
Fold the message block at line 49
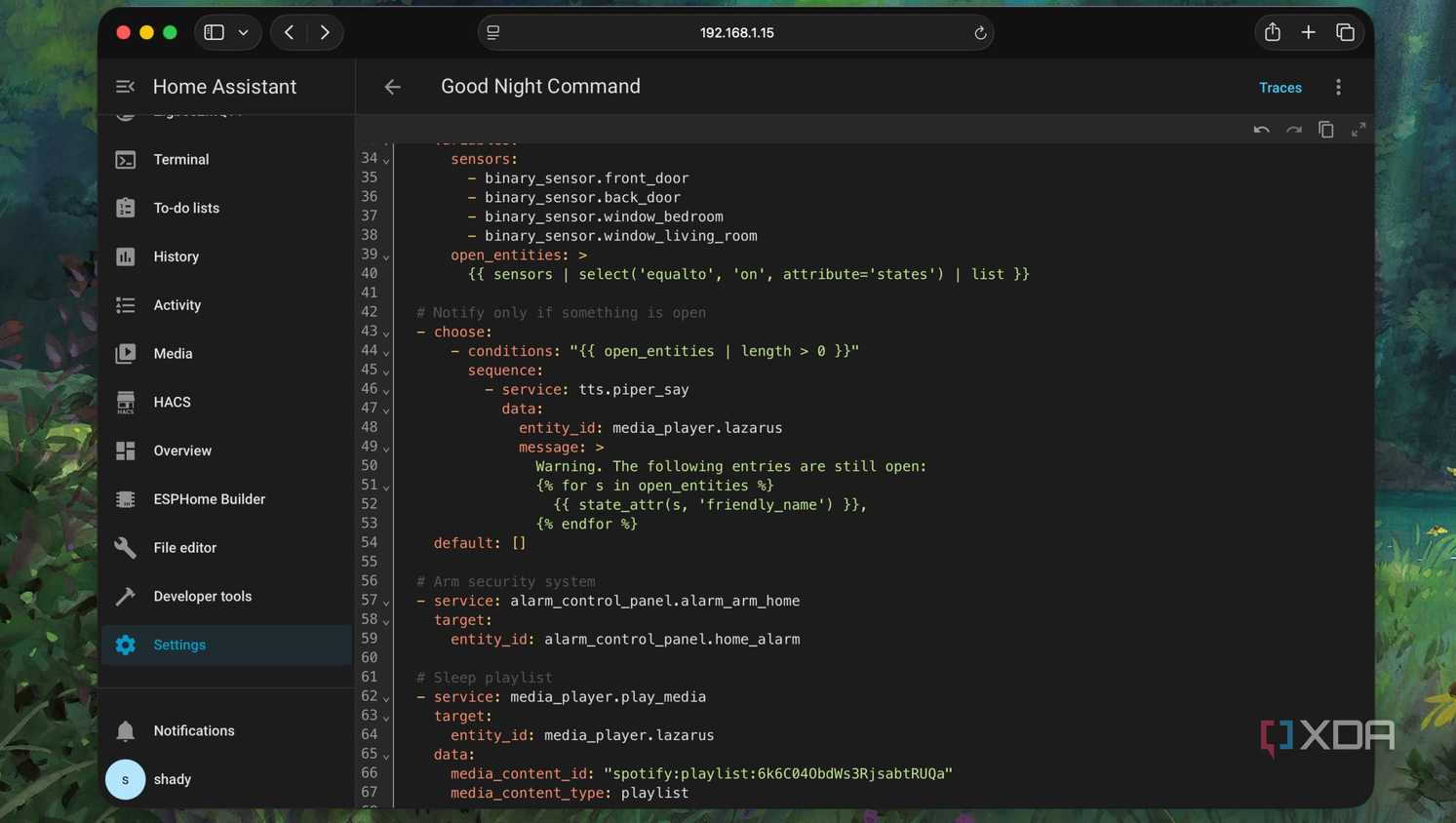click(x=386, y=449)
